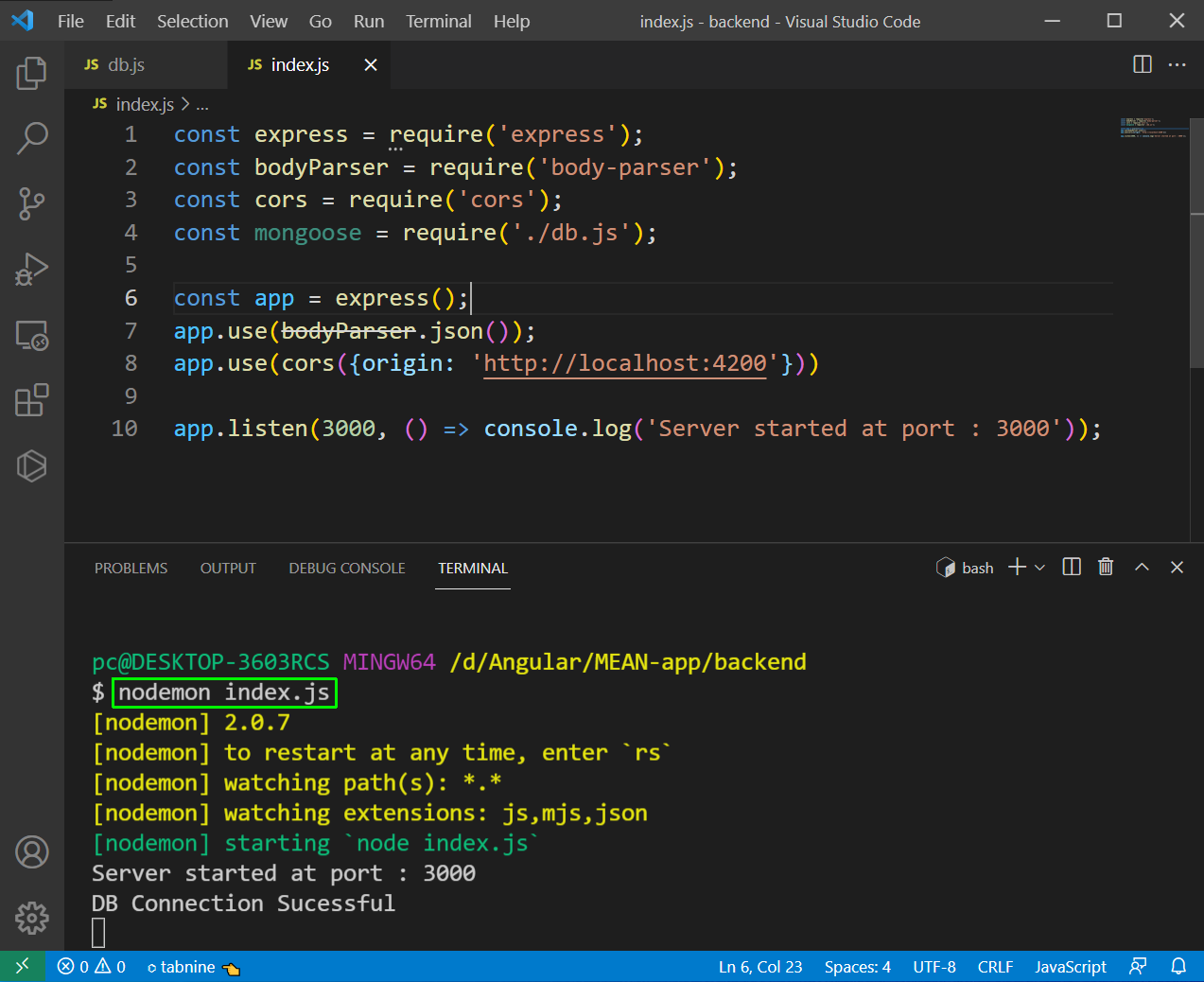Select the TERMINAL panel tab
This screenshot has width=1204, height=982.
click(x=473, y=568)
